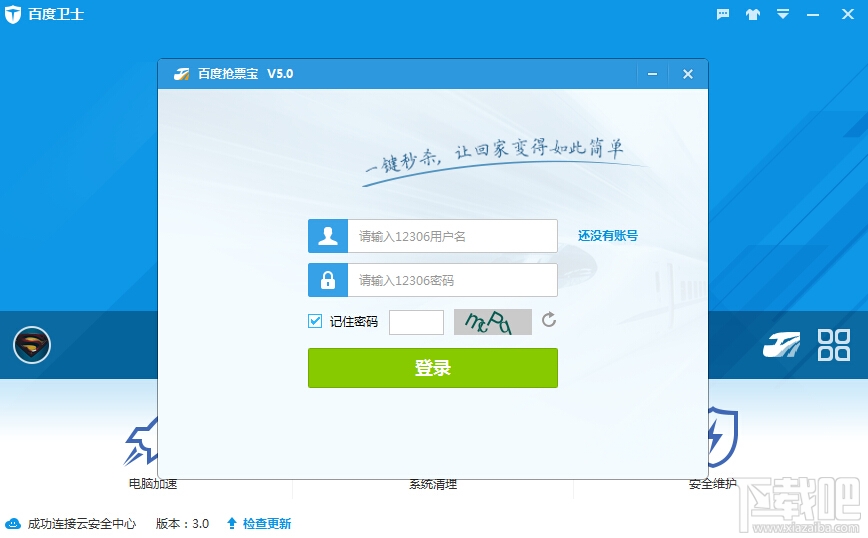The width and height of the screenshot is (868, 538).
Task: Click the captcha image to change it
Action: pyautogui.click(x=493, y=322)
